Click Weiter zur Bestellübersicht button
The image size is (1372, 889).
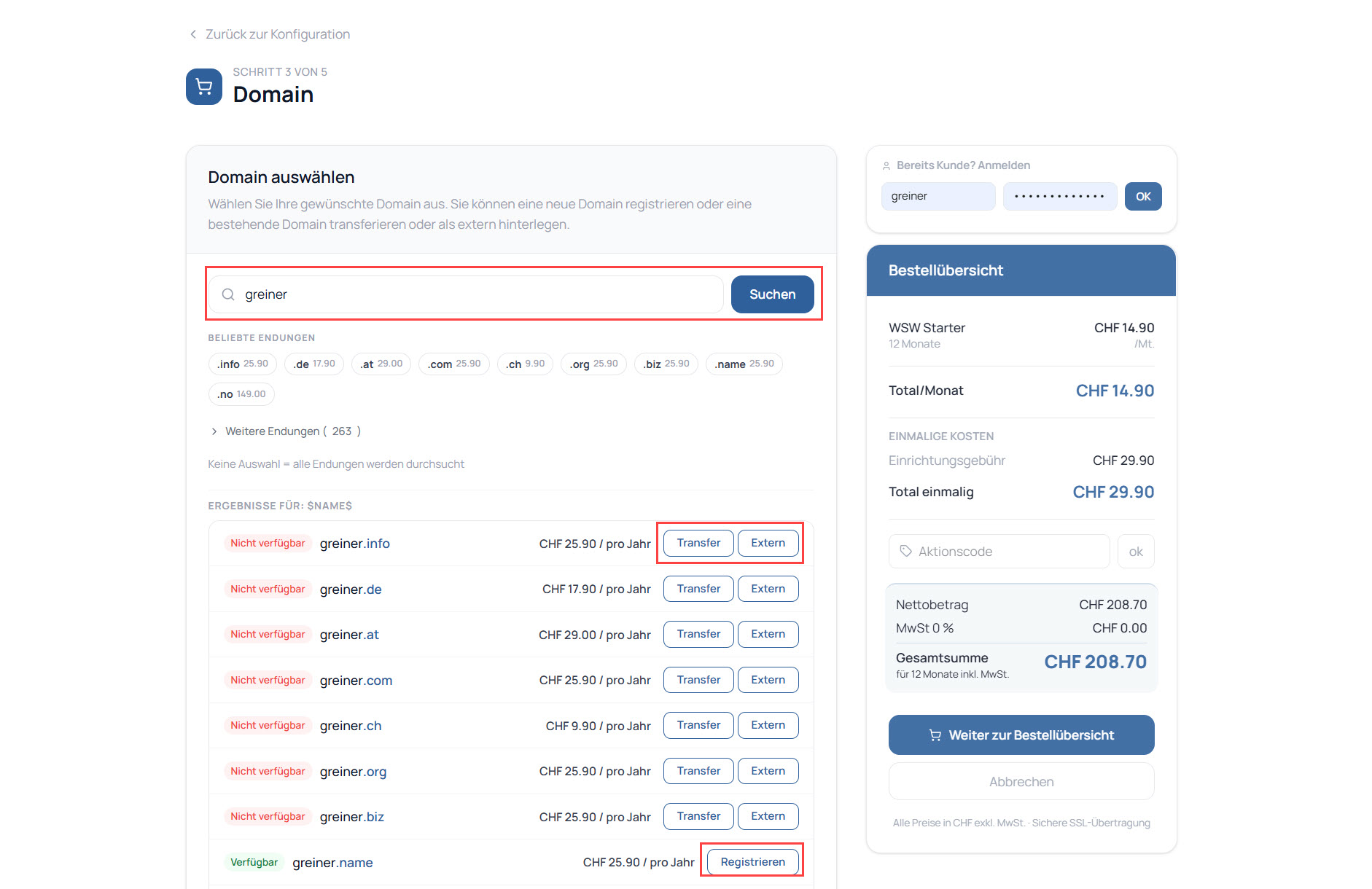coord(1021,735)
